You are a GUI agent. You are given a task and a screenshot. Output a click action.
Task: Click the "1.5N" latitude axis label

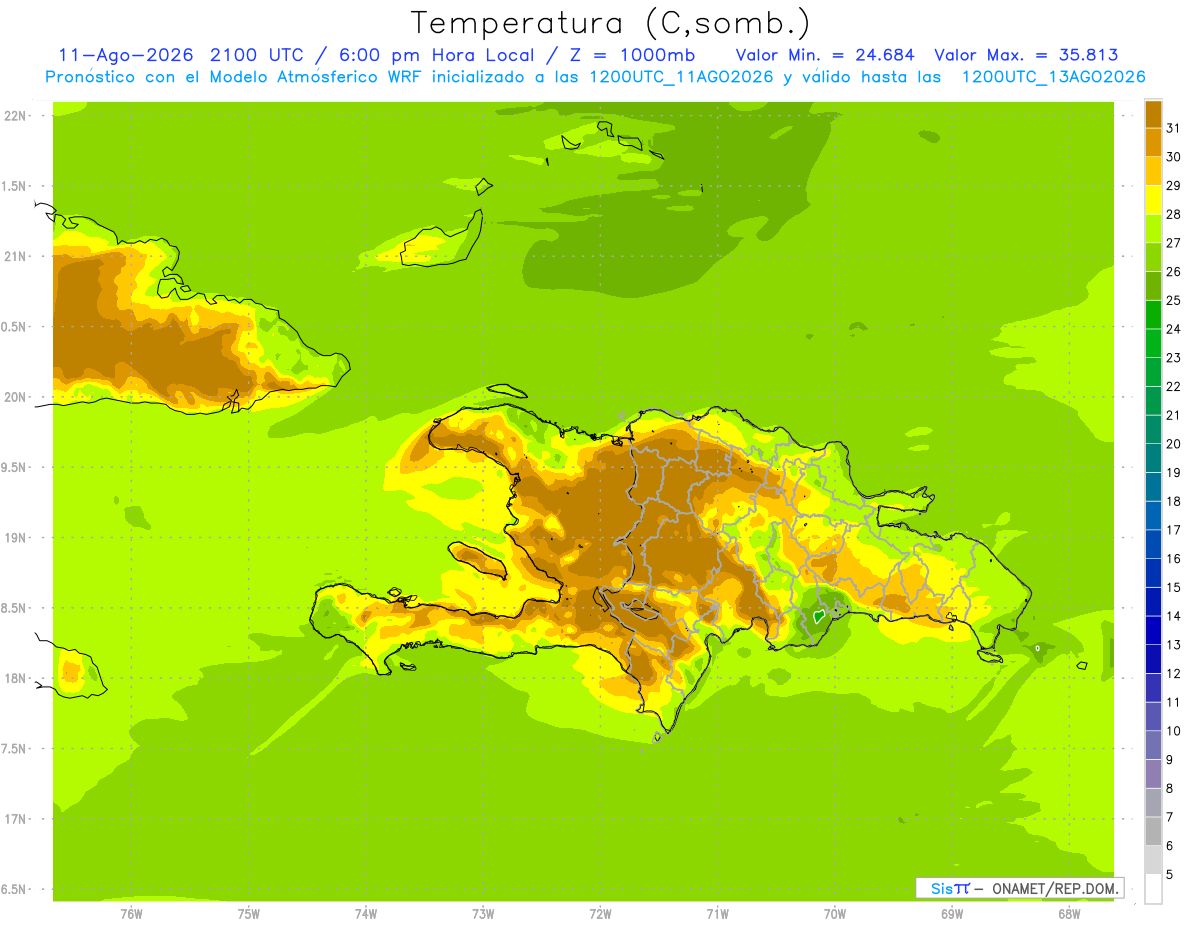15,186
